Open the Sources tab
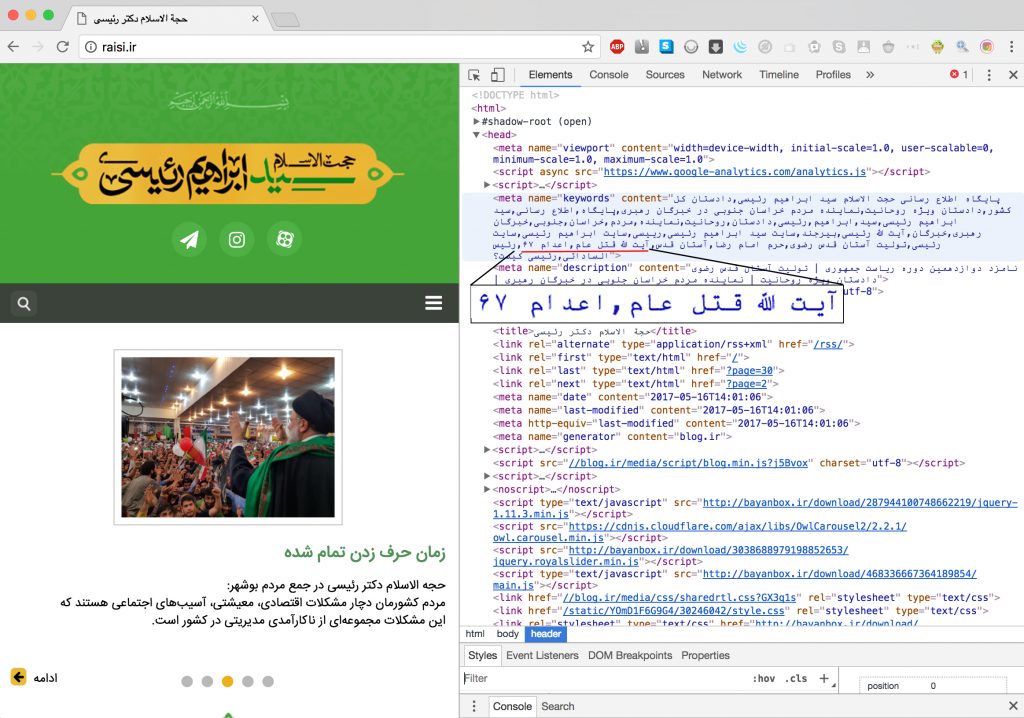The height and width of the screenshot is (718, 1024). (665, 74)
